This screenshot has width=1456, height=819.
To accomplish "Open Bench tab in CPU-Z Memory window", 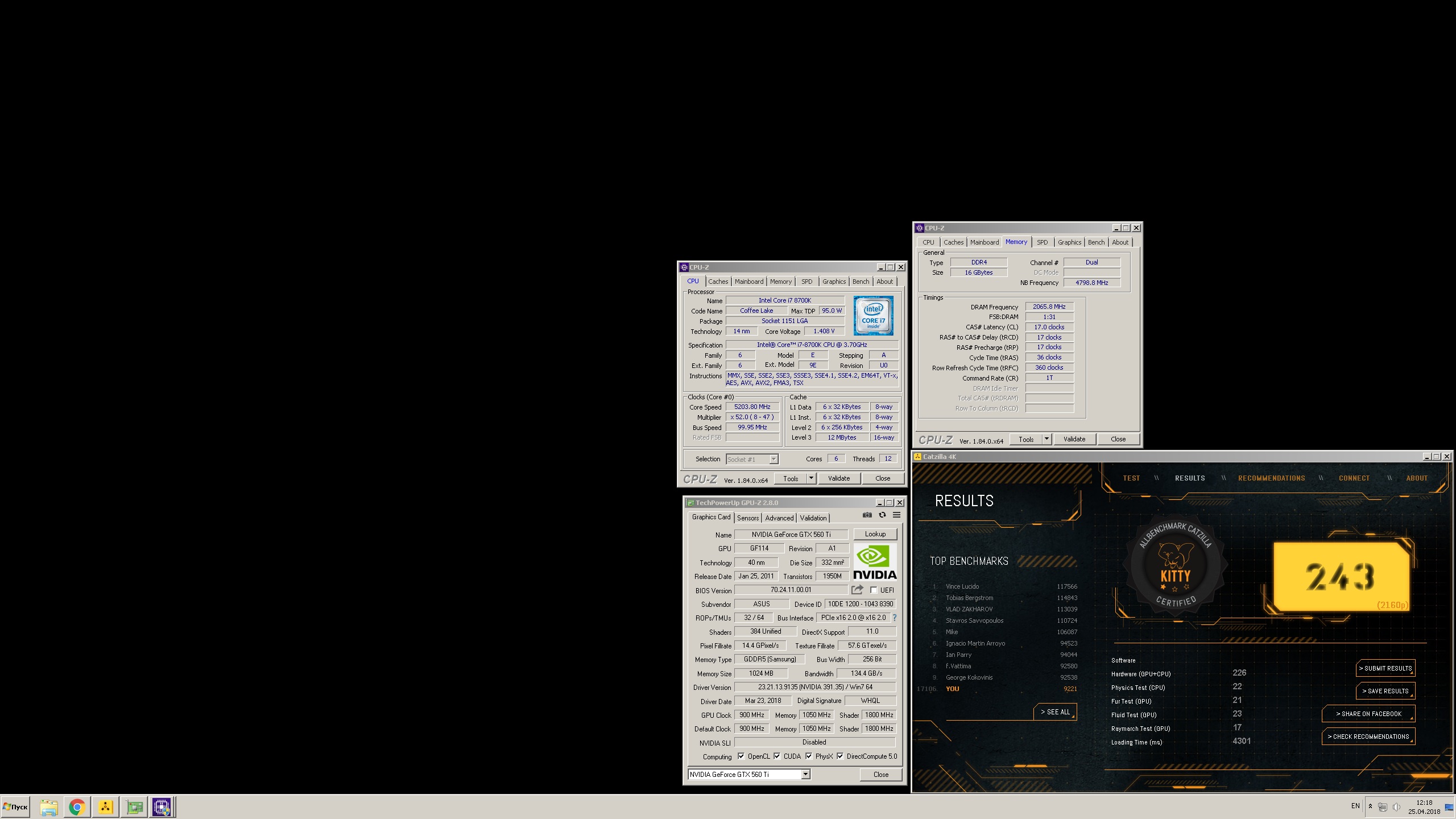I will pos(1096,242).
